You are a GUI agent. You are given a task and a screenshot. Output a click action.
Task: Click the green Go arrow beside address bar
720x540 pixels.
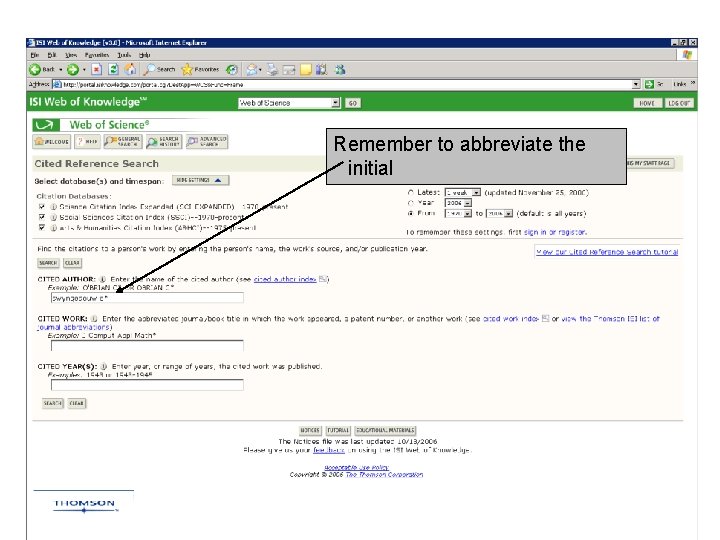coord(649,84)
